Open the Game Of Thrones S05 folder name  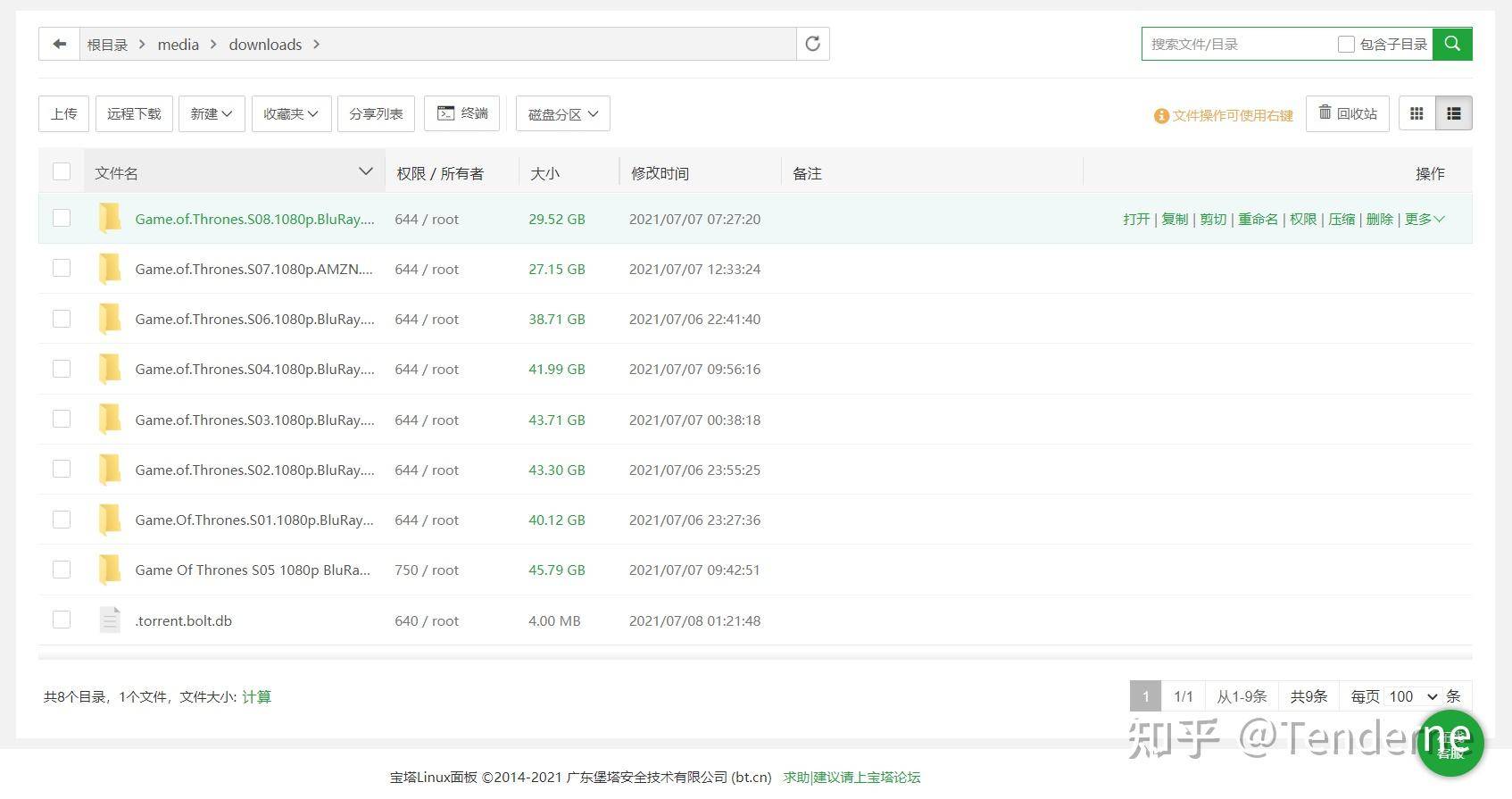(x=253, y=570)
